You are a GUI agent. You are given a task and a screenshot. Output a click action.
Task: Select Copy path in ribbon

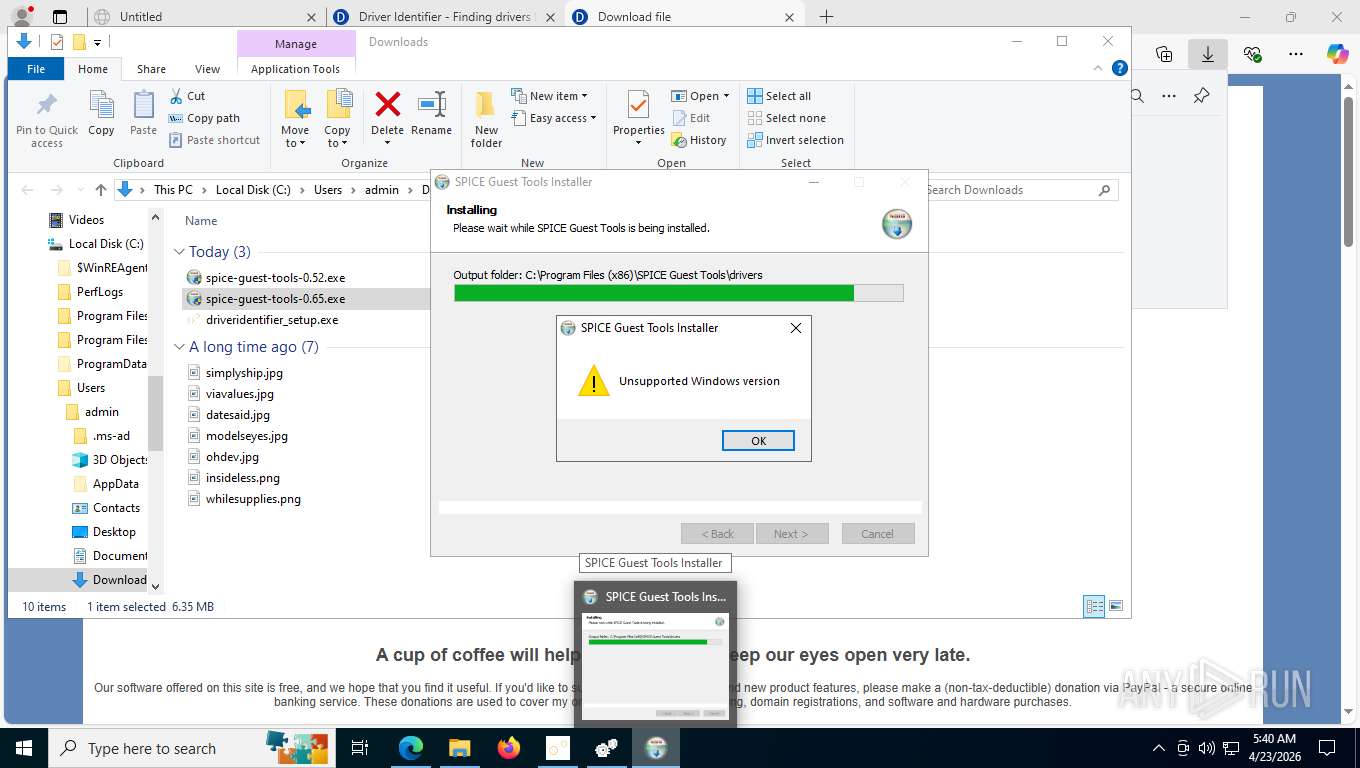pyautogui.click(x=204, y=118)
